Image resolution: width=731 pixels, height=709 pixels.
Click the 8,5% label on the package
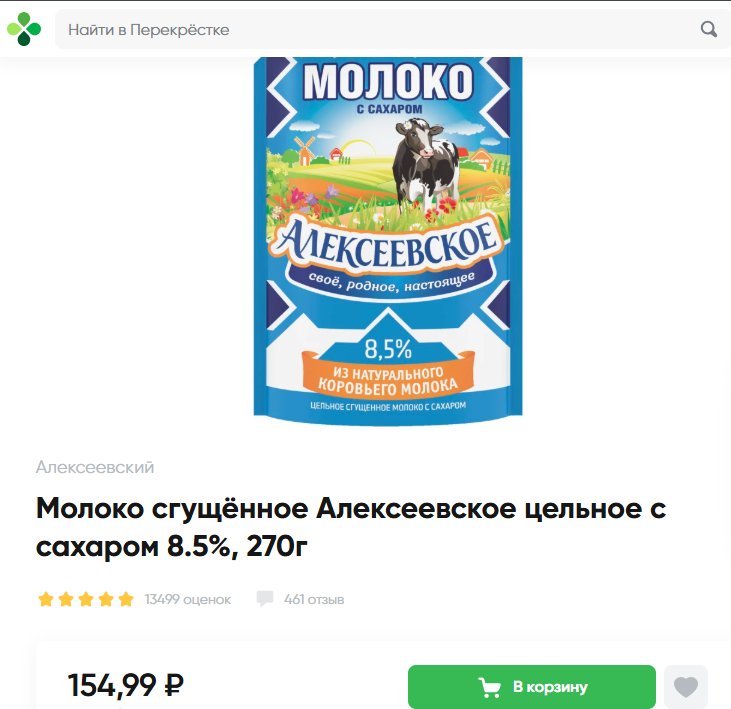coord(388,349)
